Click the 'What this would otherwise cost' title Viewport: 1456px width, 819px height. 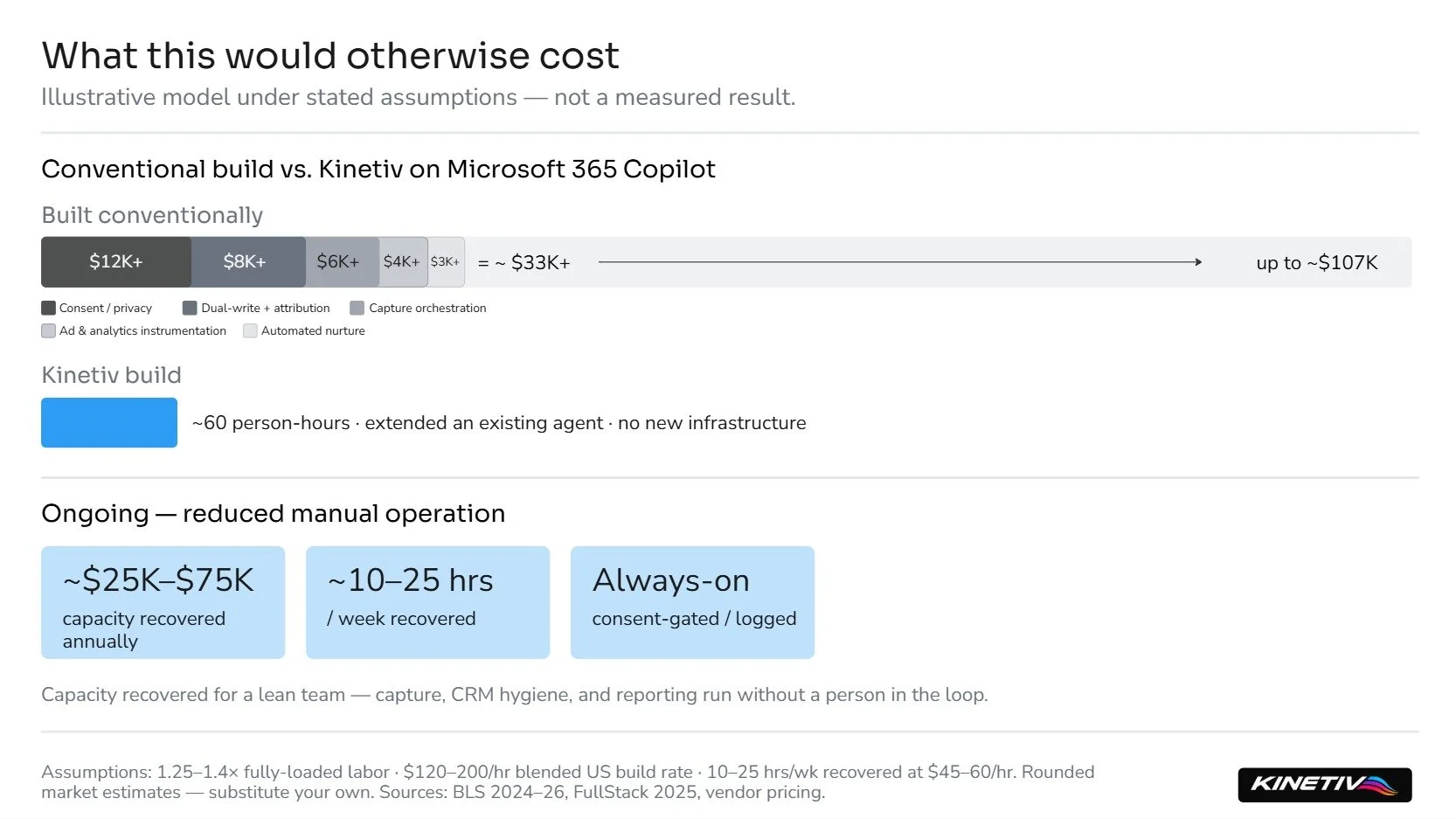(x=330, y=56)
